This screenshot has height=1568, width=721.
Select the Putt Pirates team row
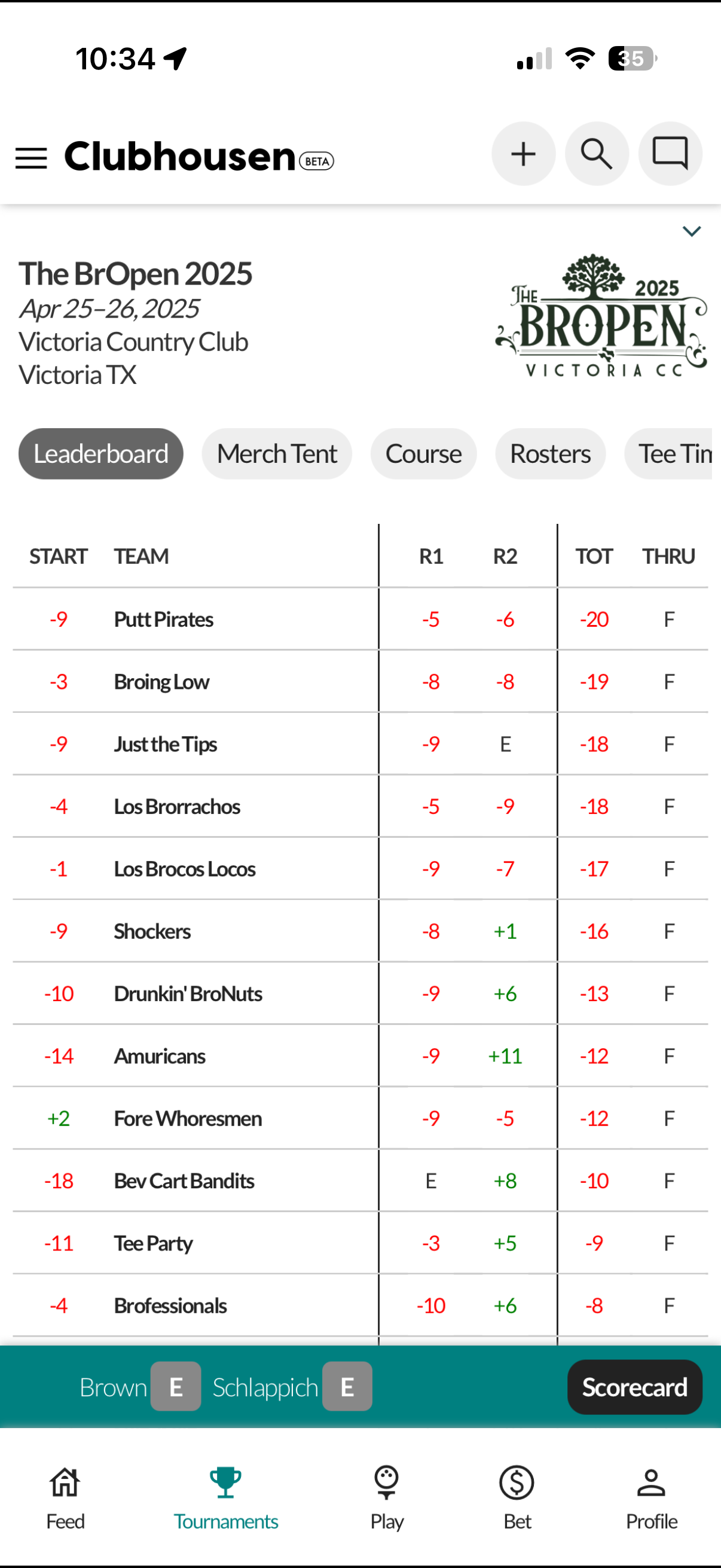(163, 619)
